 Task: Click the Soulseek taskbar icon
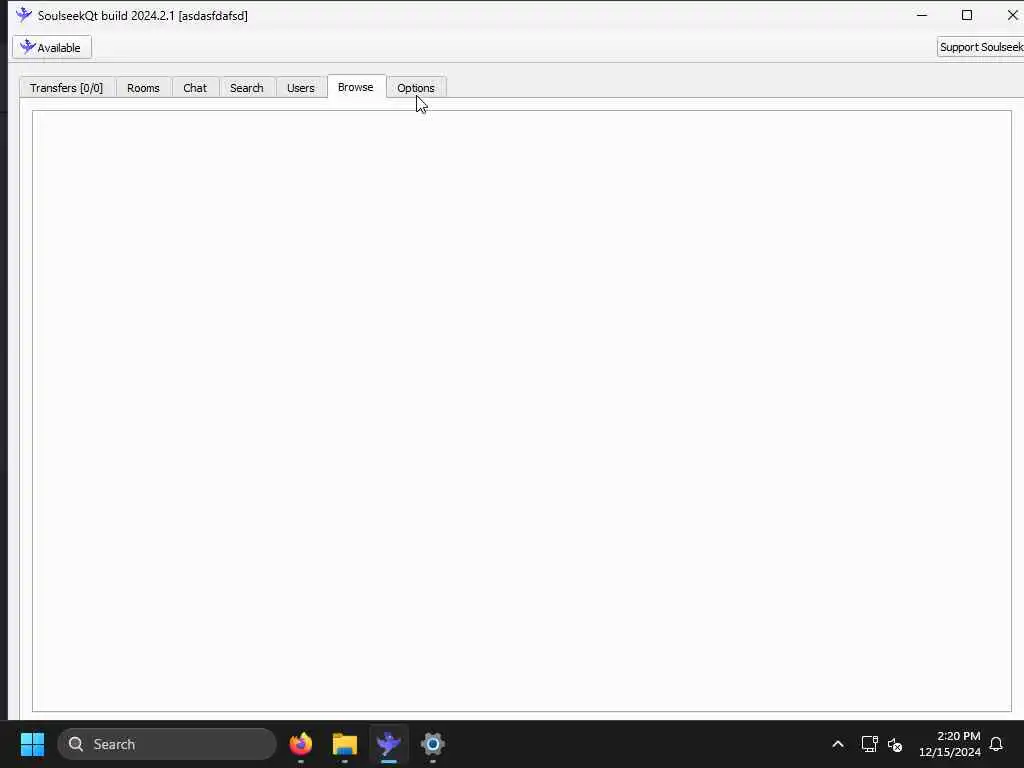point(389,744)
